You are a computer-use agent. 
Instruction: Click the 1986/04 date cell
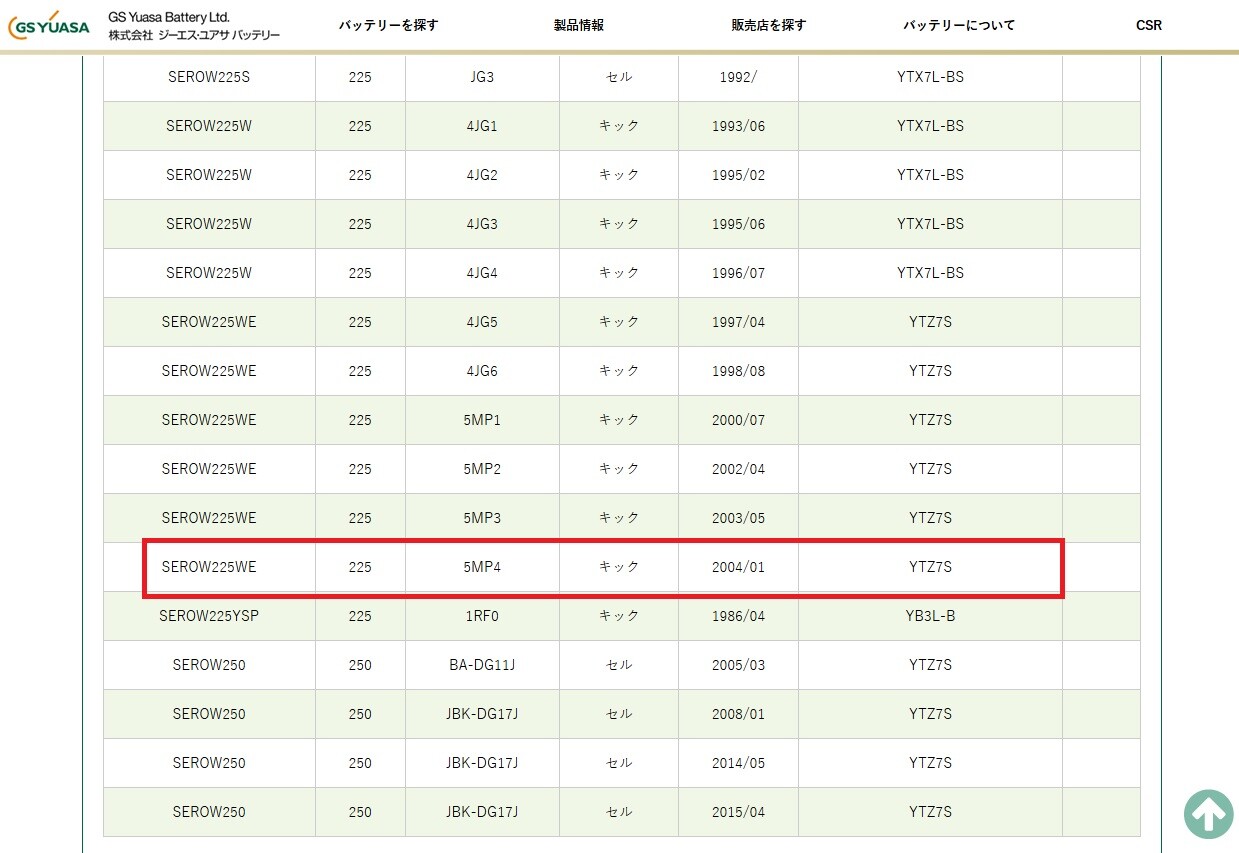(738, 616)
